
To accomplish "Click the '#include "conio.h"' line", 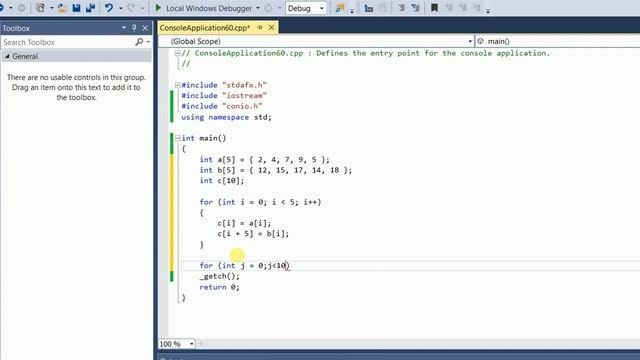I will [x=222, y=106].
